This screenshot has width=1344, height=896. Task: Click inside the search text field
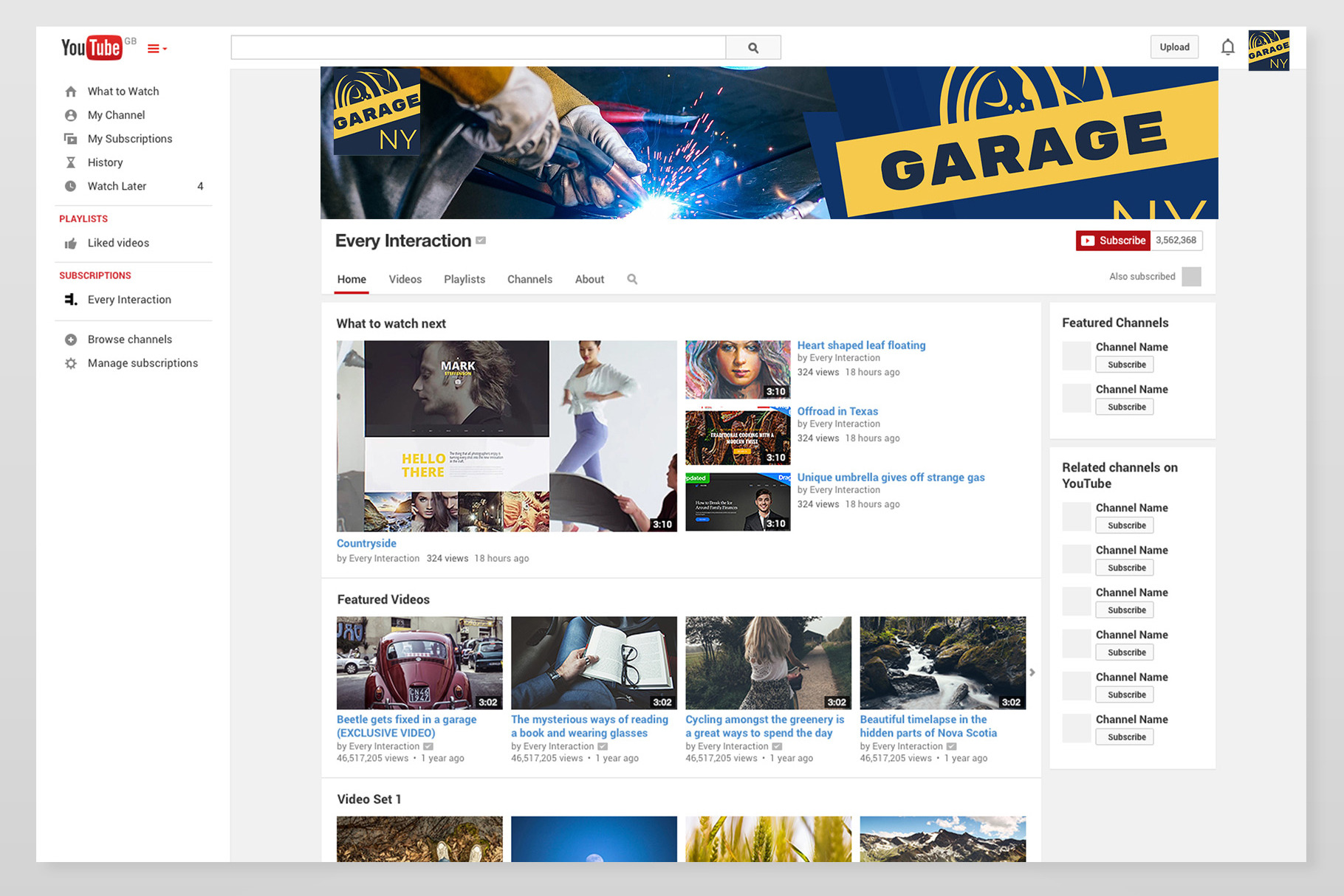click(478, 48)
